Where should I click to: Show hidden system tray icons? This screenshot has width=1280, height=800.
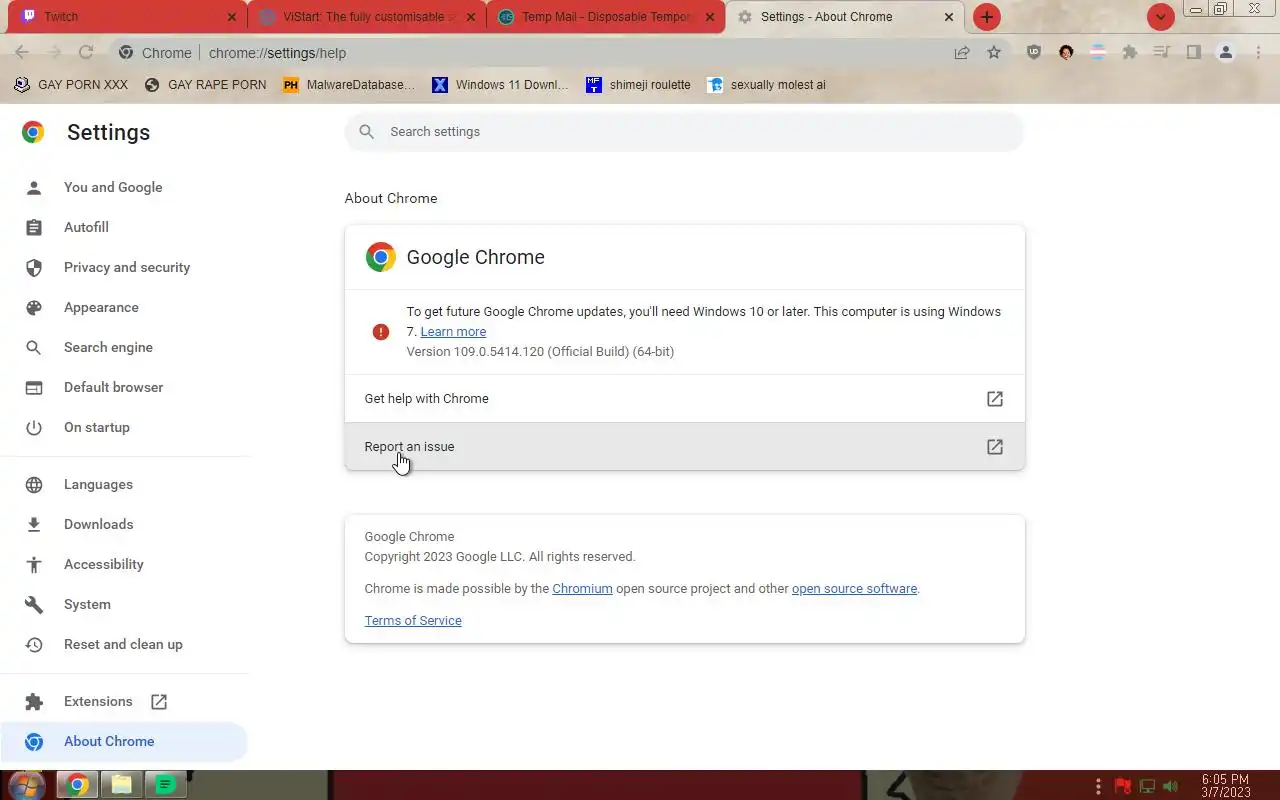(x=1098, y=786)
